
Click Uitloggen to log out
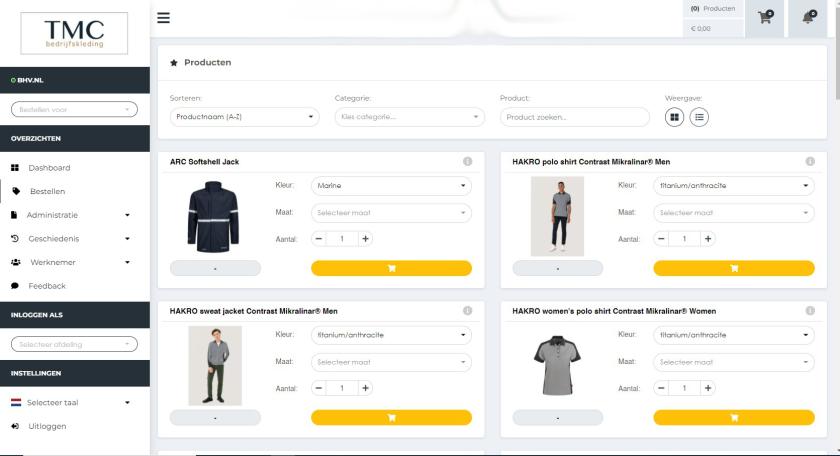tap(75, 426)
